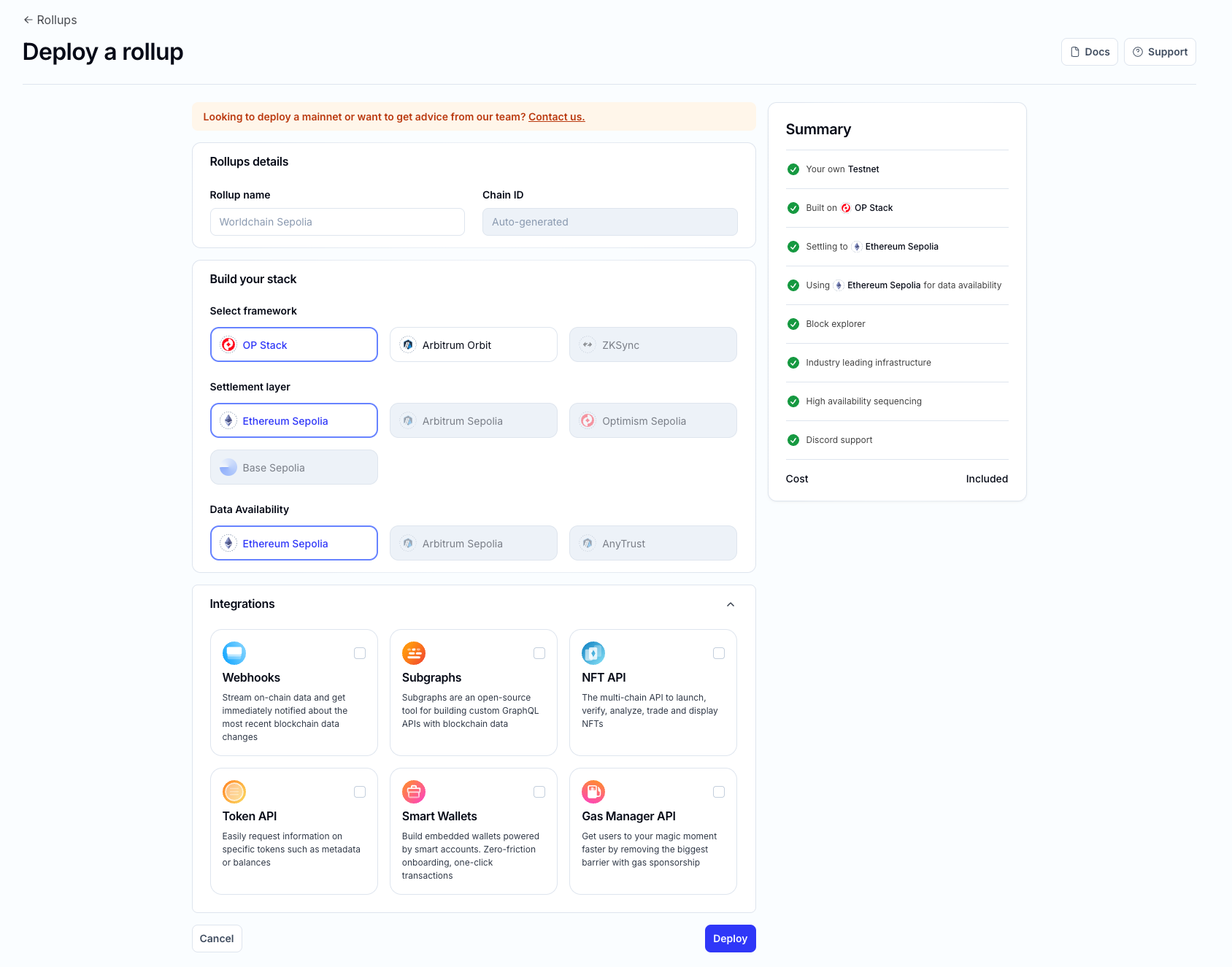Viewport: 1232px width, 967px height.
Task: Click Arbitrum icon in Settlement layer option
Action: coord(408,420)
